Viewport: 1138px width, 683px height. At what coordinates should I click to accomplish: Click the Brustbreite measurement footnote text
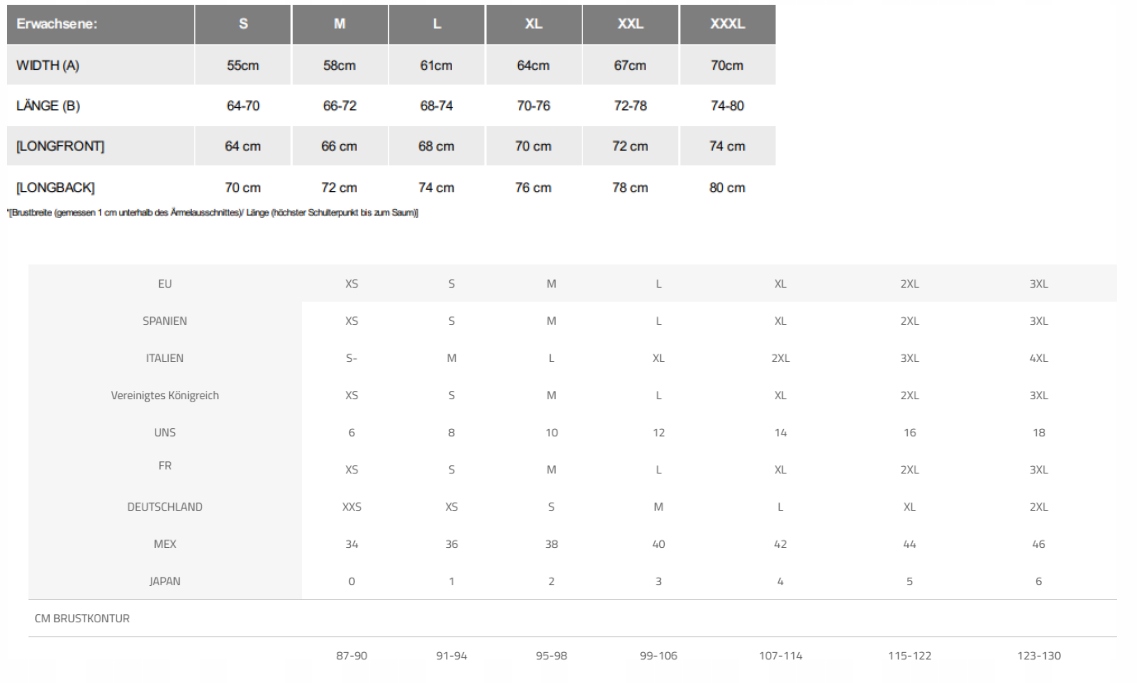coord(213,213)
